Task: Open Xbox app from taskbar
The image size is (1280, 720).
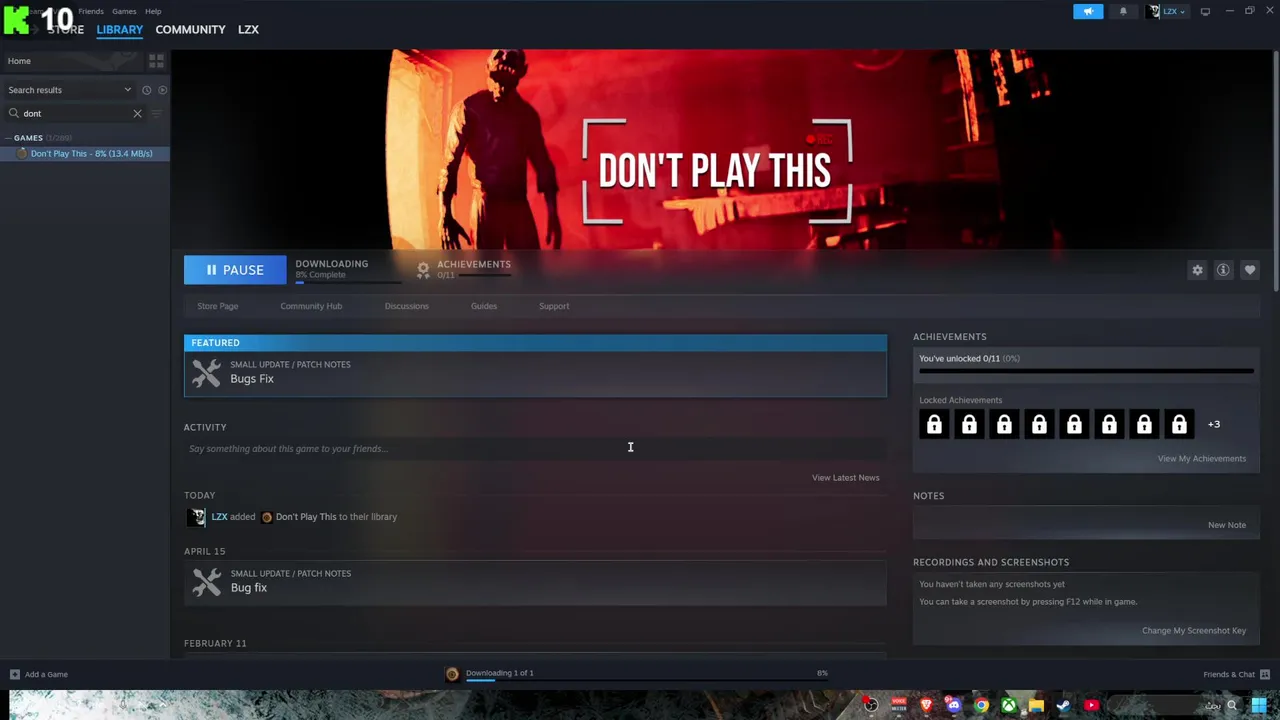Action: click(x=1010, y=705)
